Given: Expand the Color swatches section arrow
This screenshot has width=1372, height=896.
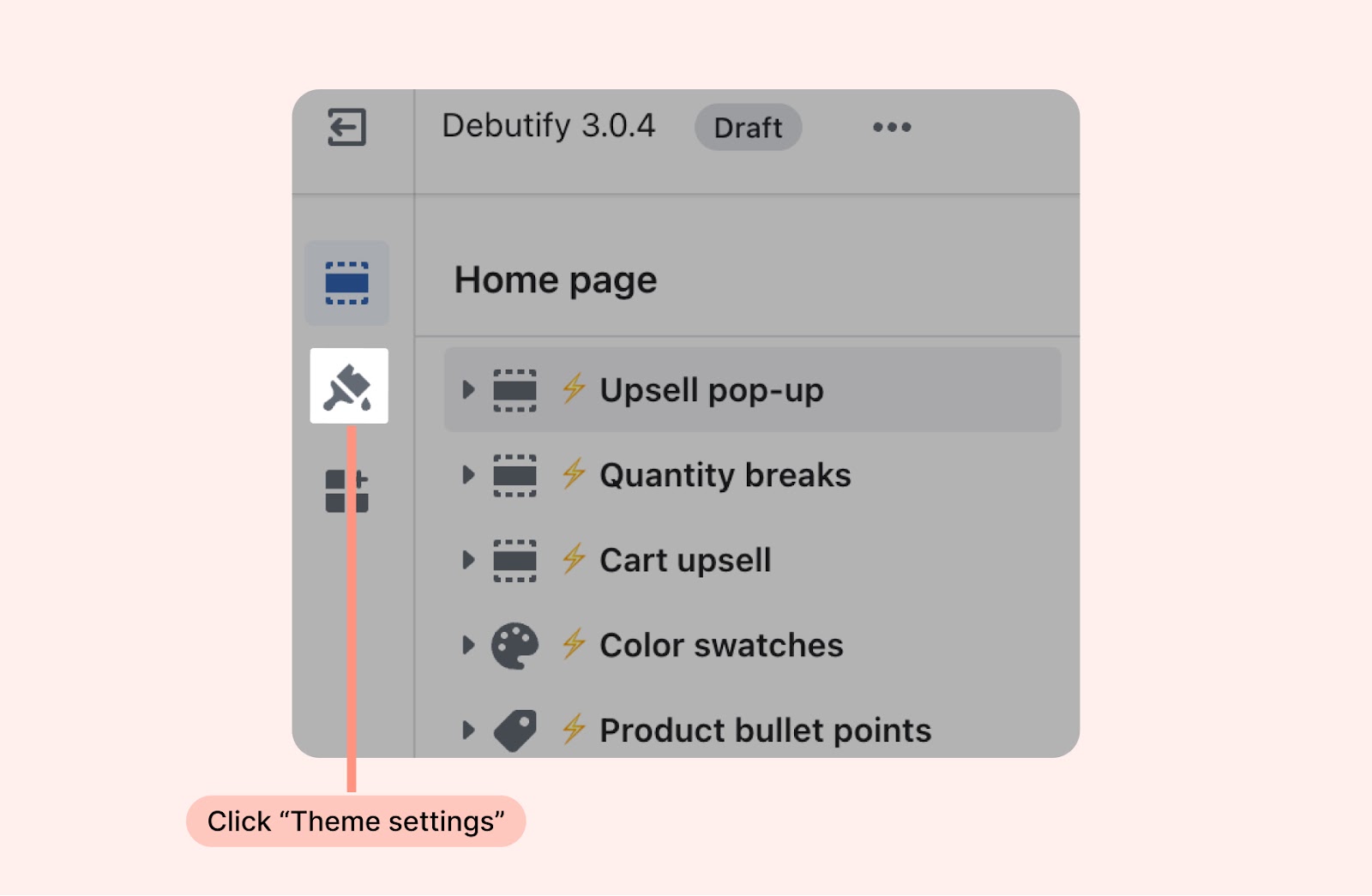Looking at the screenshot, I should coord(468,645).
